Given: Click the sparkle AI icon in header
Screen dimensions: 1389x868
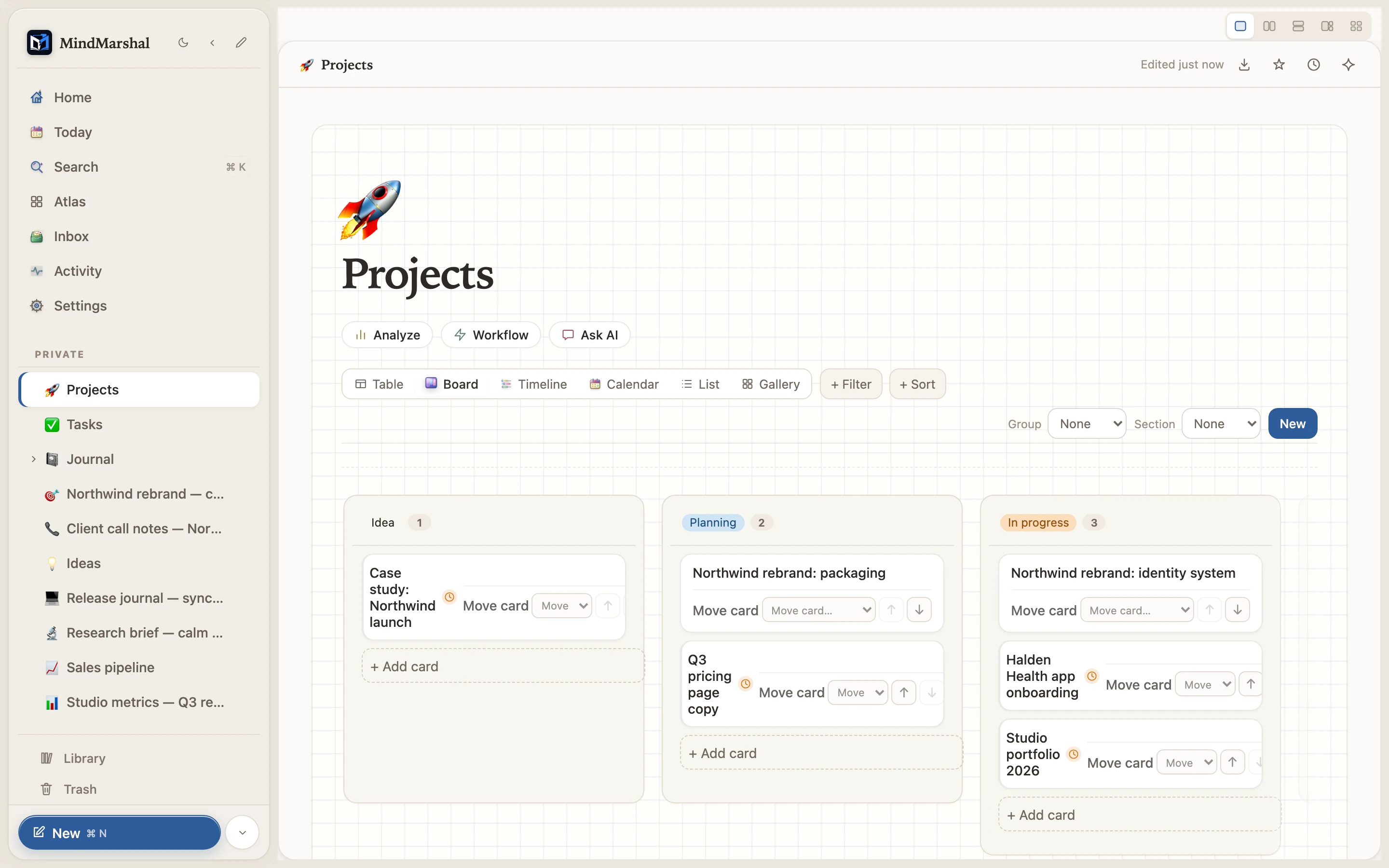Looking at the screenshot, I should [x=1348, y=65].
